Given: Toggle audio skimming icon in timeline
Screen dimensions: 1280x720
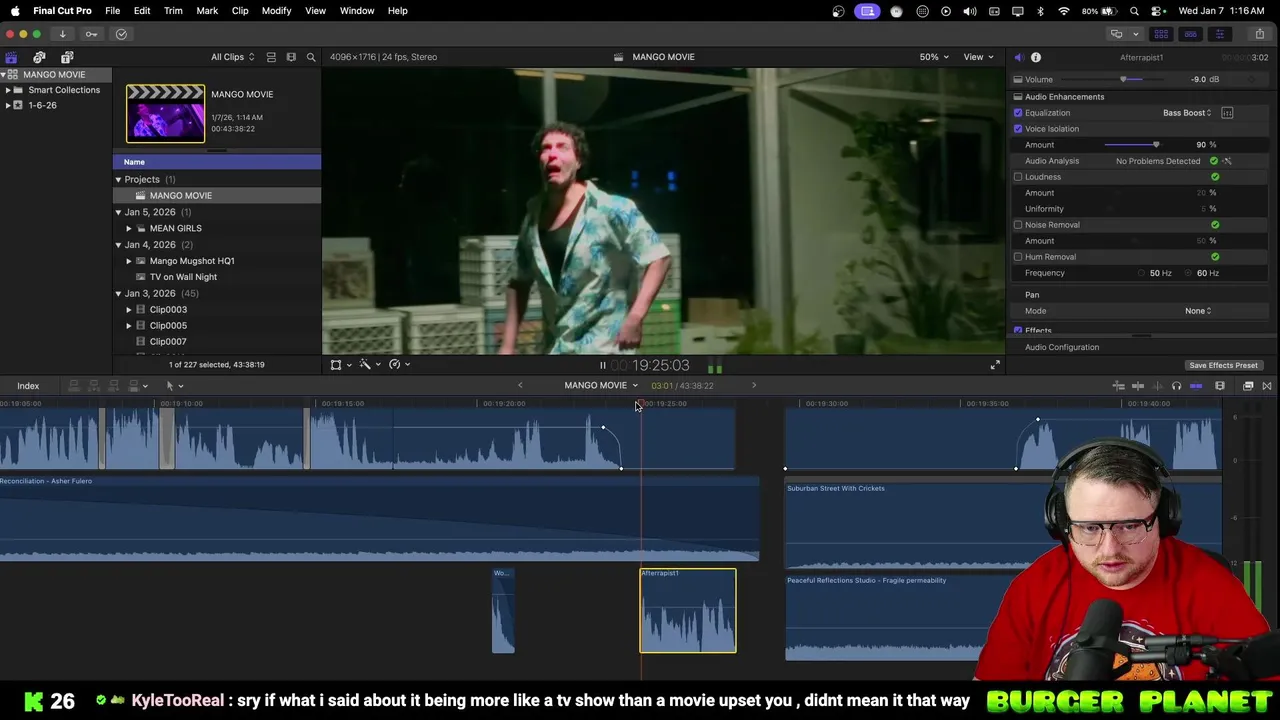Looking at the screenshot, I should 1157,386.
